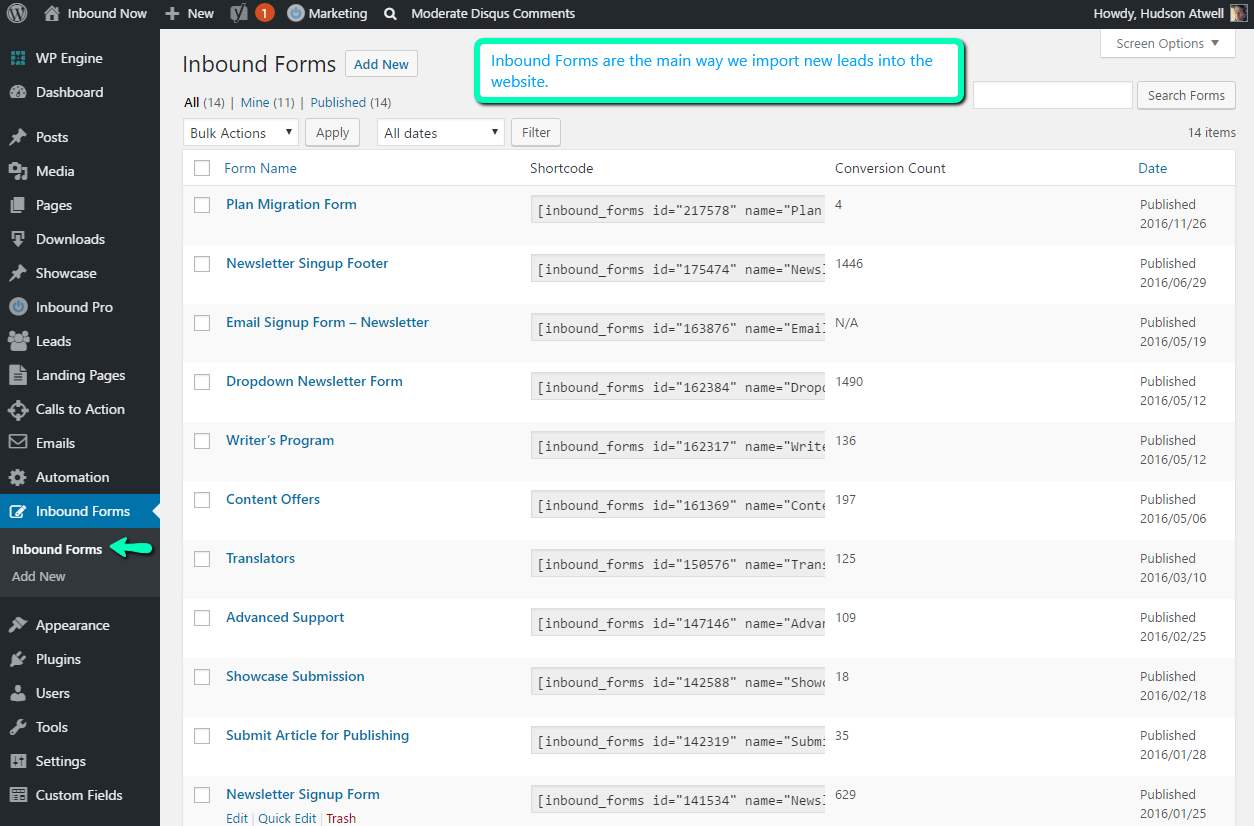
Task: Click the Dashboard gauge icon
Action: 18,92
